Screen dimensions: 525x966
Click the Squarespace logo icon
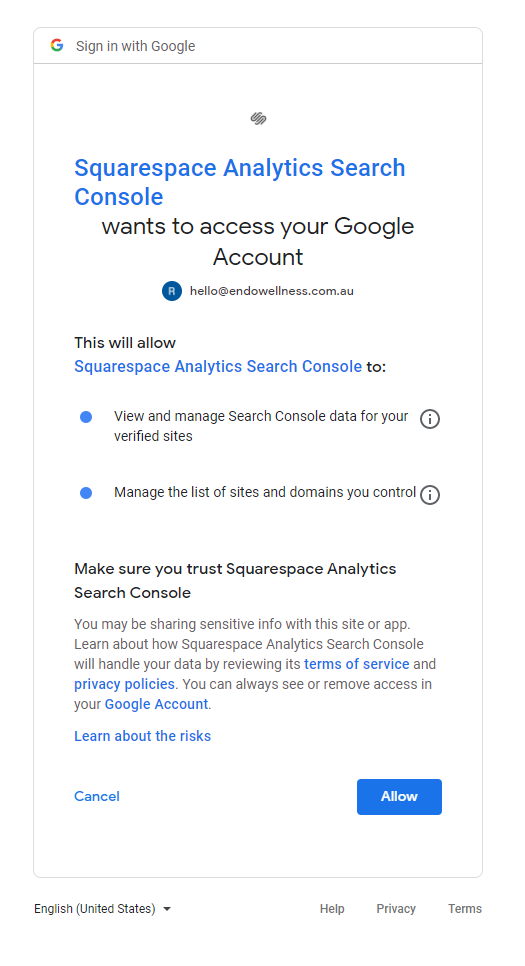tap(258, 118)
